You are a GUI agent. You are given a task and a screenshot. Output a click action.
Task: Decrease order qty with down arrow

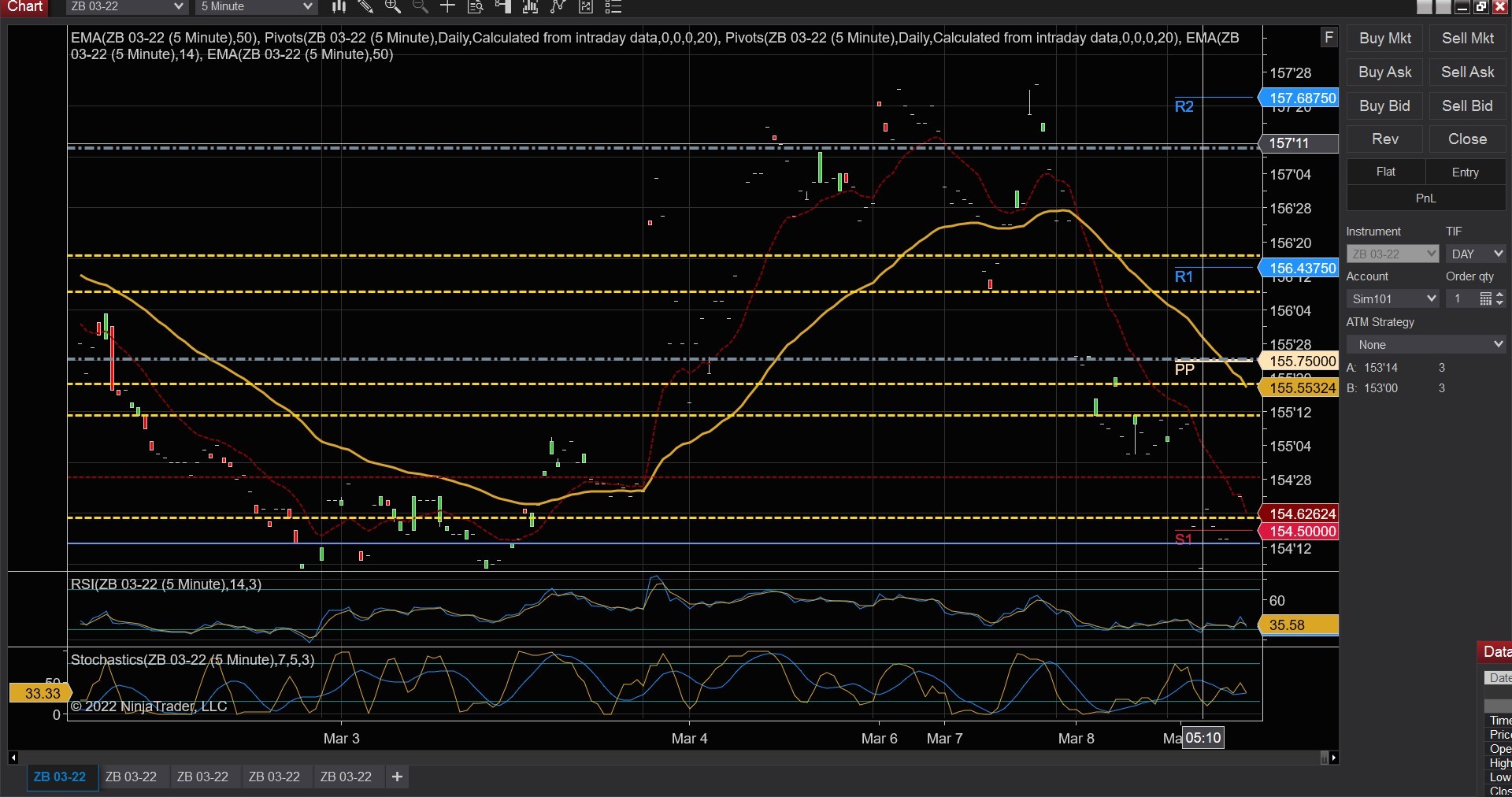click(x=1499, y=303)
